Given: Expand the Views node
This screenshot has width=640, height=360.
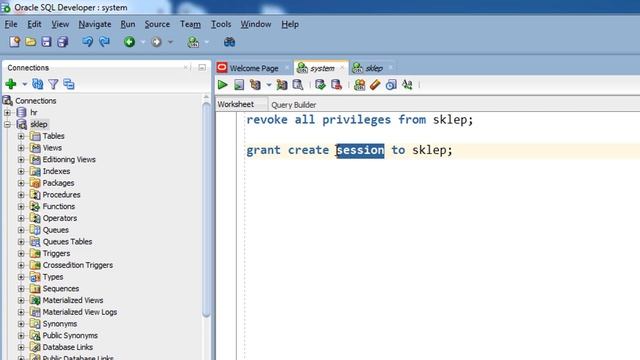Looking at the screenshot, I should coord(21,148).
